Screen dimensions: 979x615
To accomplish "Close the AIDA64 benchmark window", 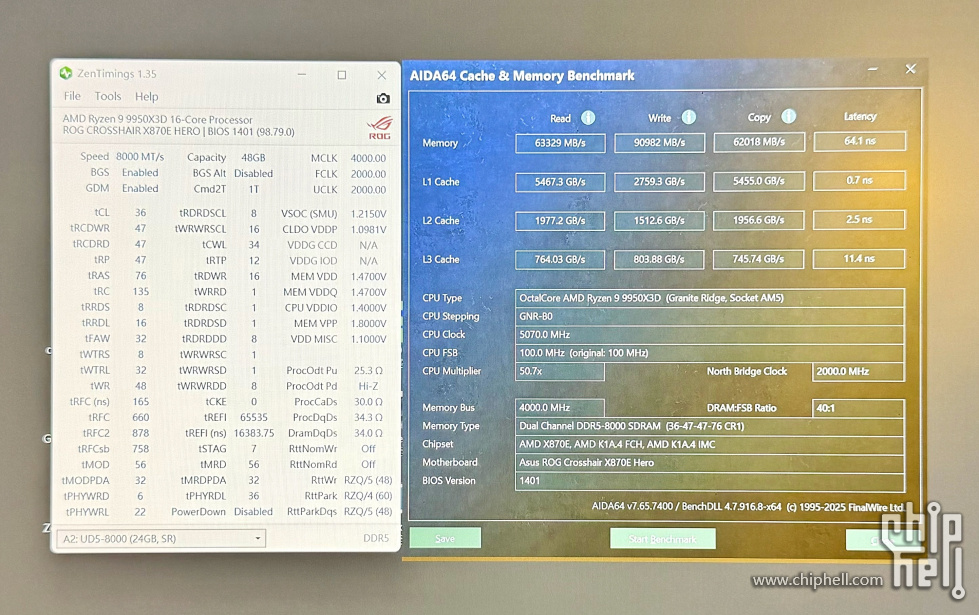I will (910, 69).
